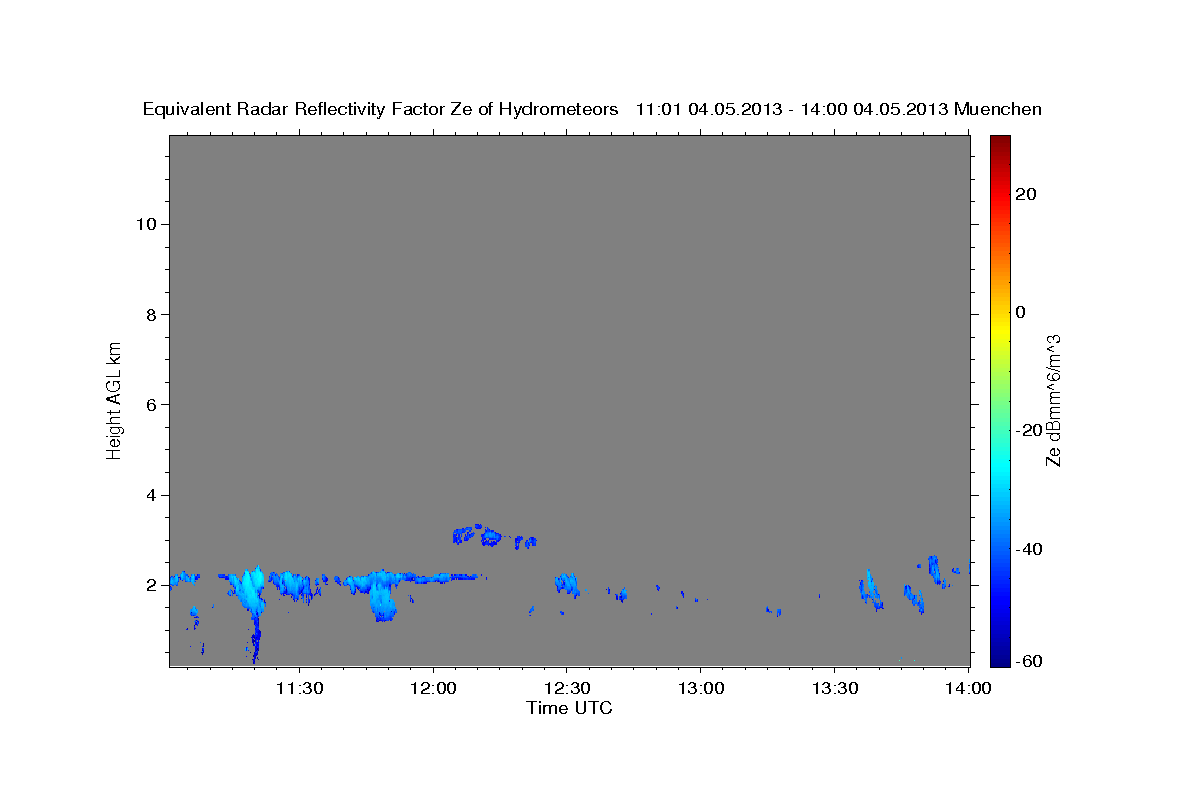Screen dimensions: 1200x800
Task: Click the "Time UTC" axis label
Action: pos(569,708)
